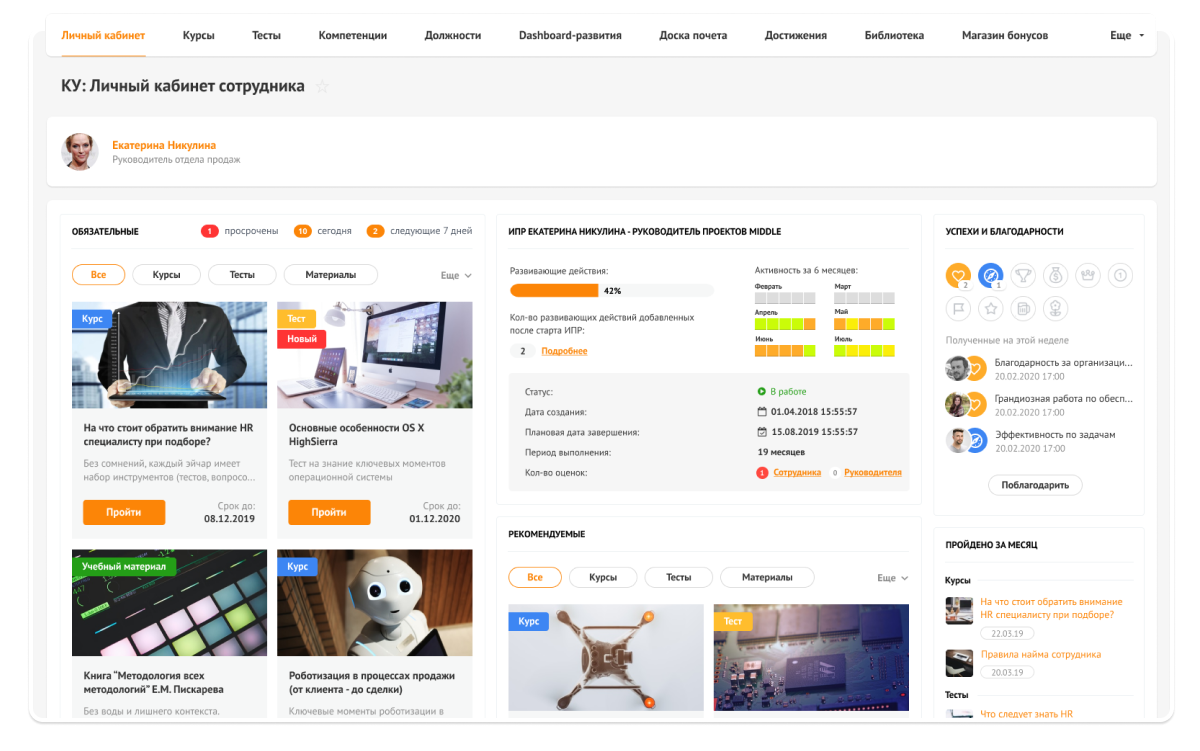Select 'Материалы' filter in Рекомендуемые
Viewport: 1200px width, 751px height.
[768, 577]
